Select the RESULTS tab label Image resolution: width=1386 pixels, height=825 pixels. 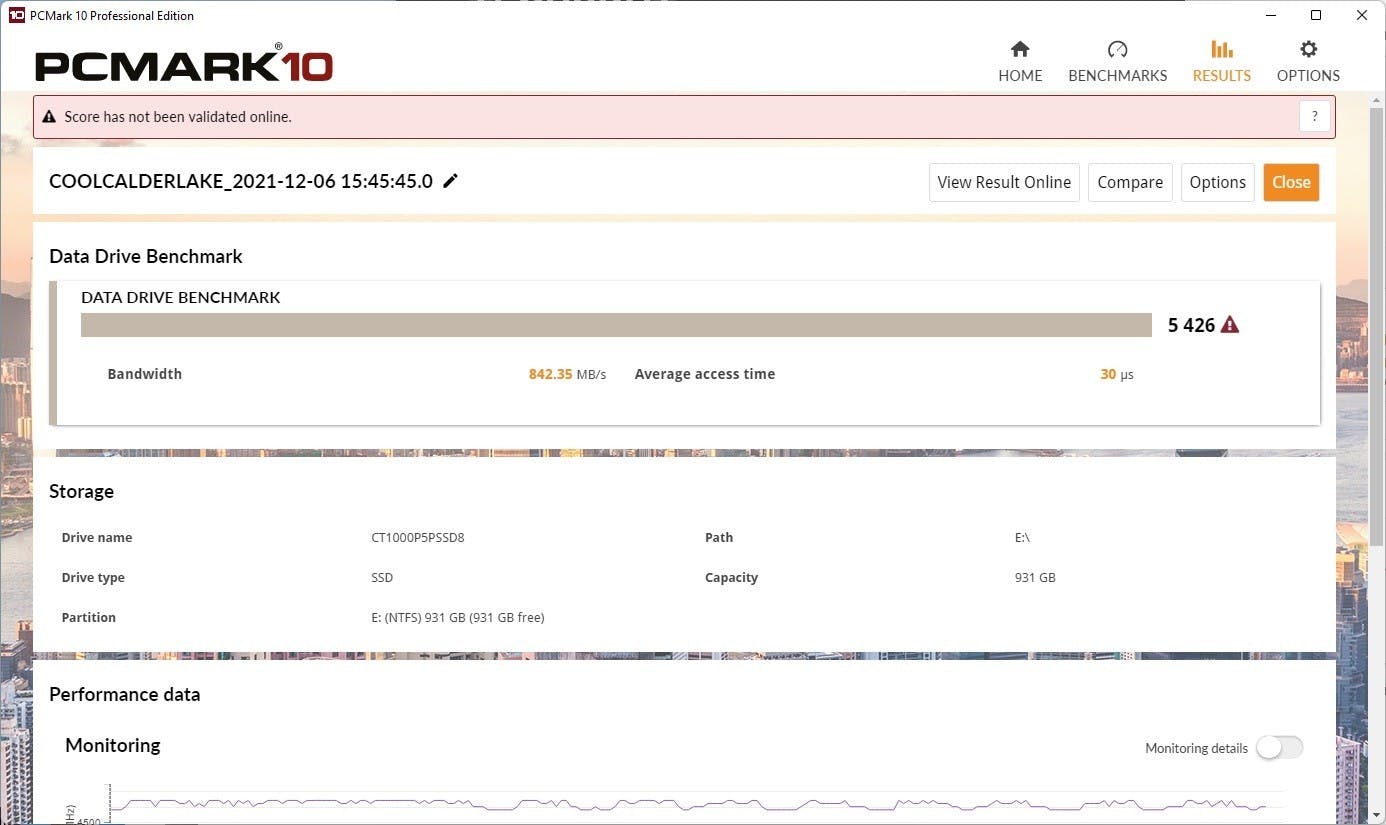(x=1221, y=76)
